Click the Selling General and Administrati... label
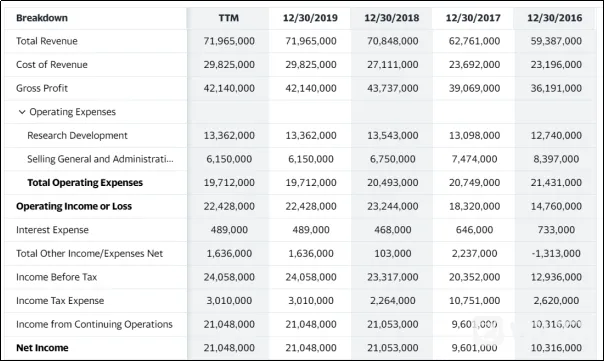604x361 pixels. 100,159
